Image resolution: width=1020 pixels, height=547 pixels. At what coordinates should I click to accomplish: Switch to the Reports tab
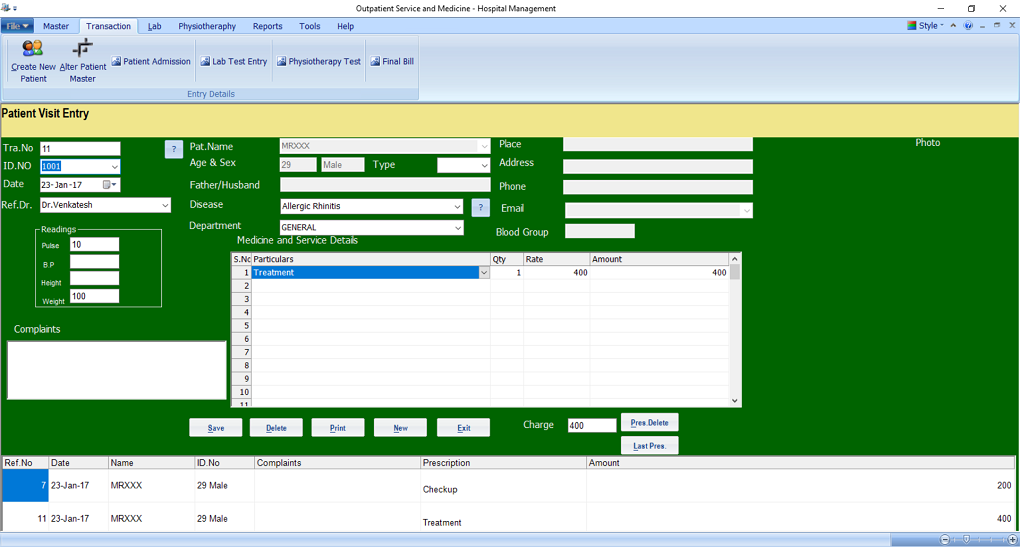[267, 26]
